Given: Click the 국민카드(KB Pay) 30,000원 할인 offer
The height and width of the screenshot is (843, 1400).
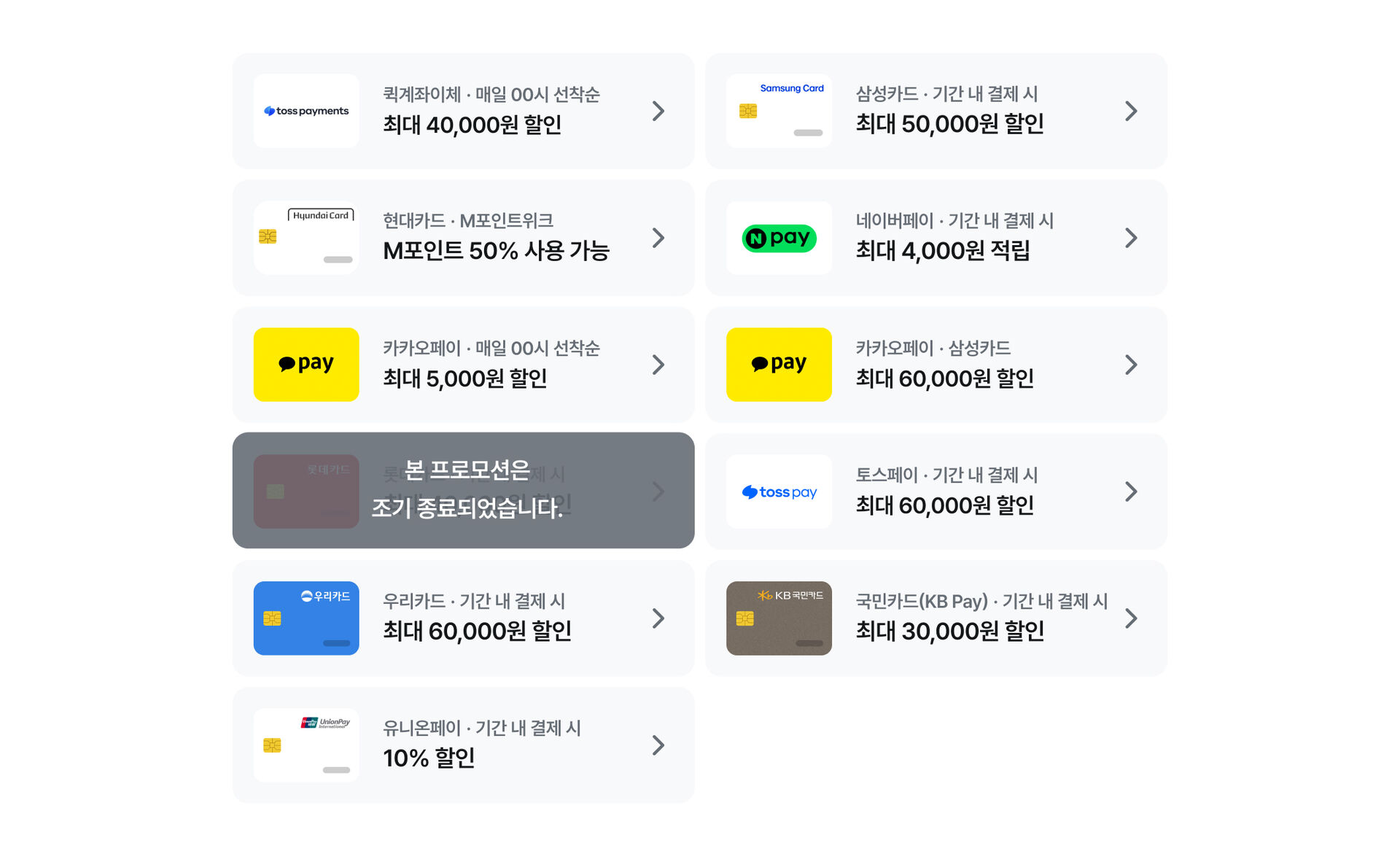Looking at the screenshot, I should click(936, 618).
